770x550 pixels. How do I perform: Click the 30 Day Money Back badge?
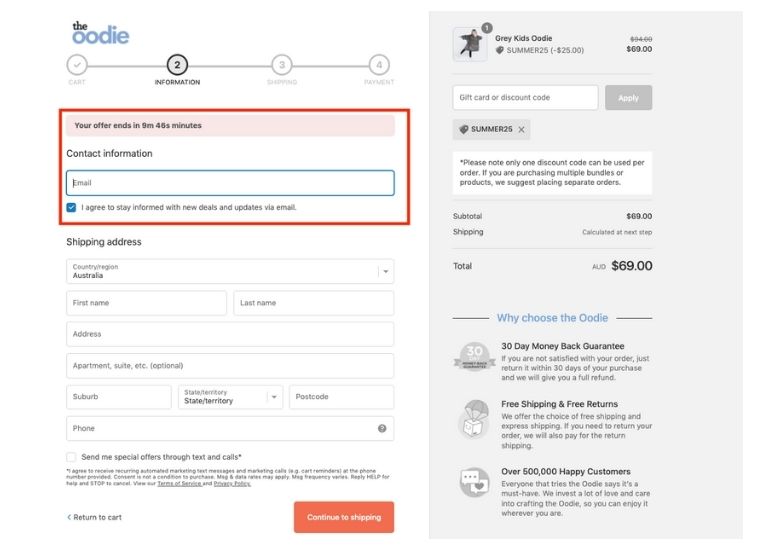click(474, 356)
